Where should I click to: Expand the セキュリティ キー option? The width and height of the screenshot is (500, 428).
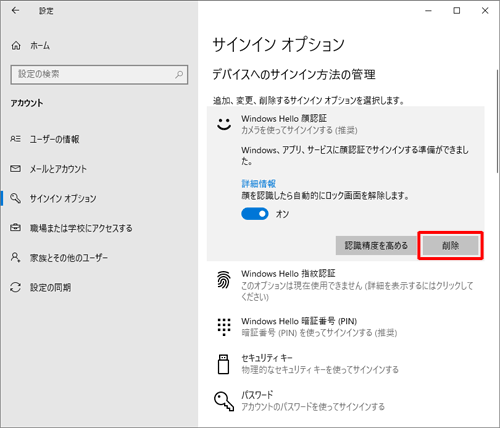345,364
